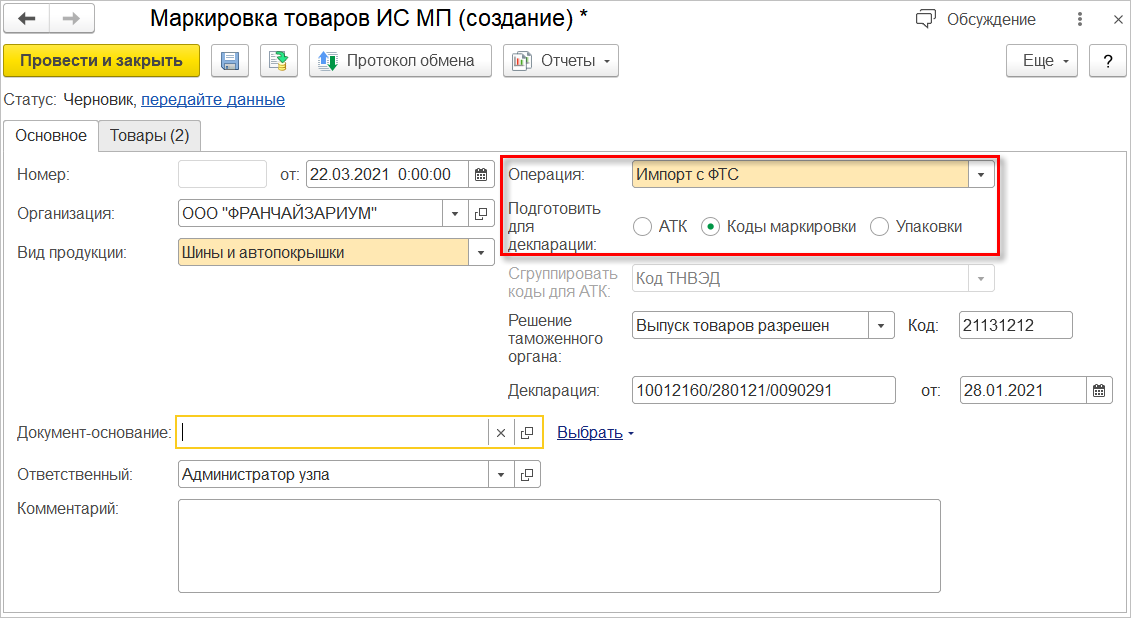Image resolution: width=1131 pixels, height=618 pixels.
Task: Expand the Операция dropdown list
Action: pyautogui.click(x=981, y=175)
